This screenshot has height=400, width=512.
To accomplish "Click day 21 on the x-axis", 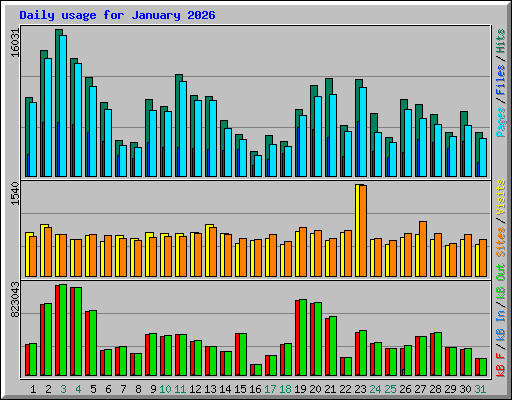I will (x=330, y=389).
